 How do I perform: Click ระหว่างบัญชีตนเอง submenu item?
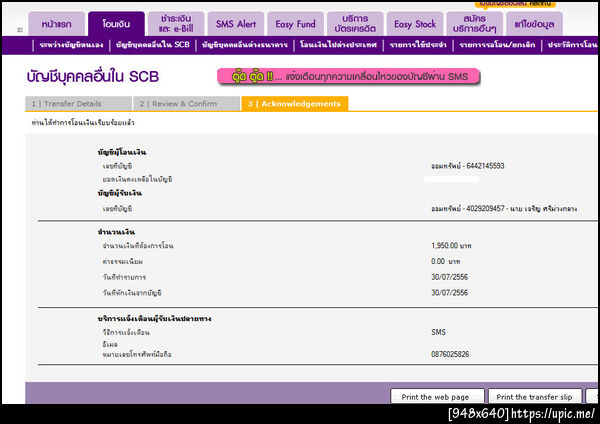[71, 45]
